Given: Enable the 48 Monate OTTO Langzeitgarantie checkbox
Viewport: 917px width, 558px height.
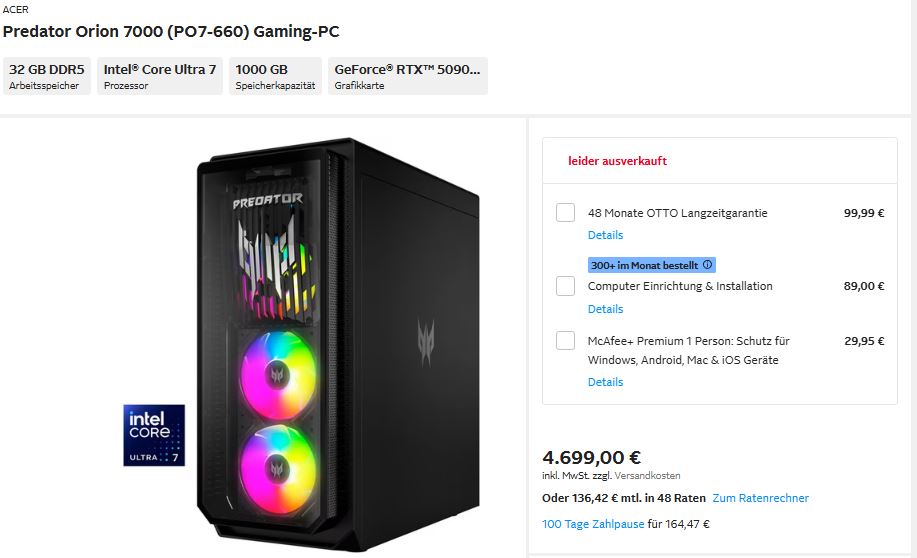Looking at the screenshot, I should click(x=565, y=213).
